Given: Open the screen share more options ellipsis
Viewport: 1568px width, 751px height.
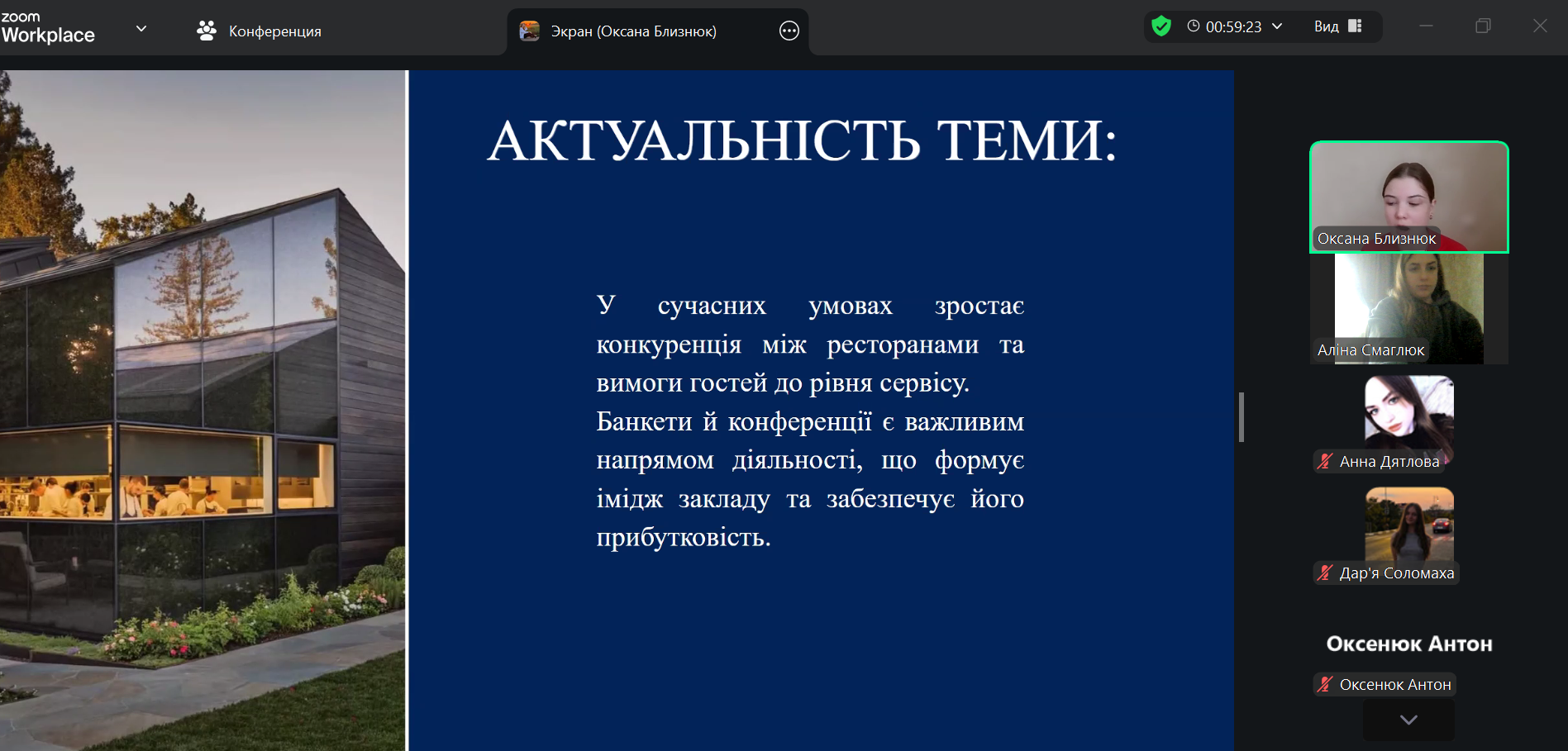Looking at the screenshot, I should point(789,31).
